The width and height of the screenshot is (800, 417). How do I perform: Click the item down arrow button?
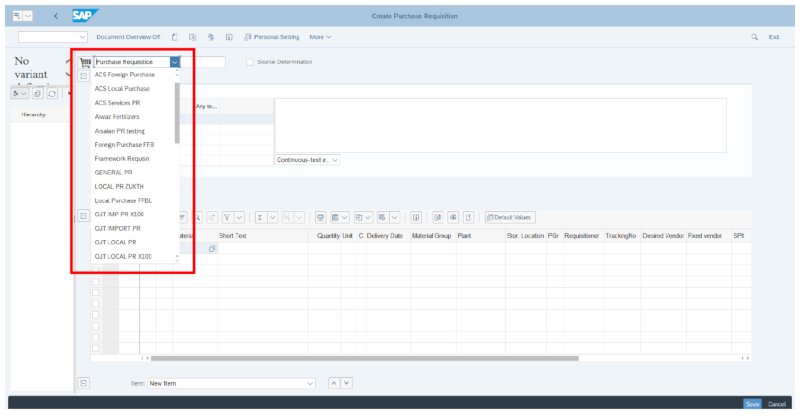(347, 383)
